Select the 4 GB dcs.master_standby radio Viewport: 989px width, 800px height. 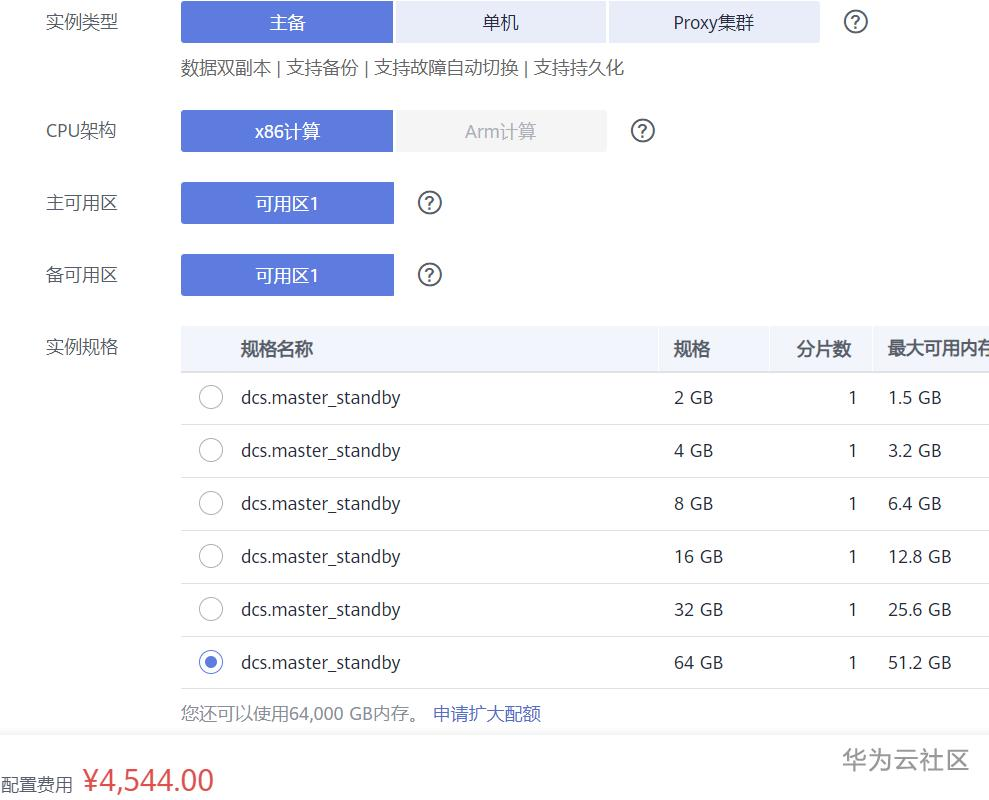tap(211, 450)
